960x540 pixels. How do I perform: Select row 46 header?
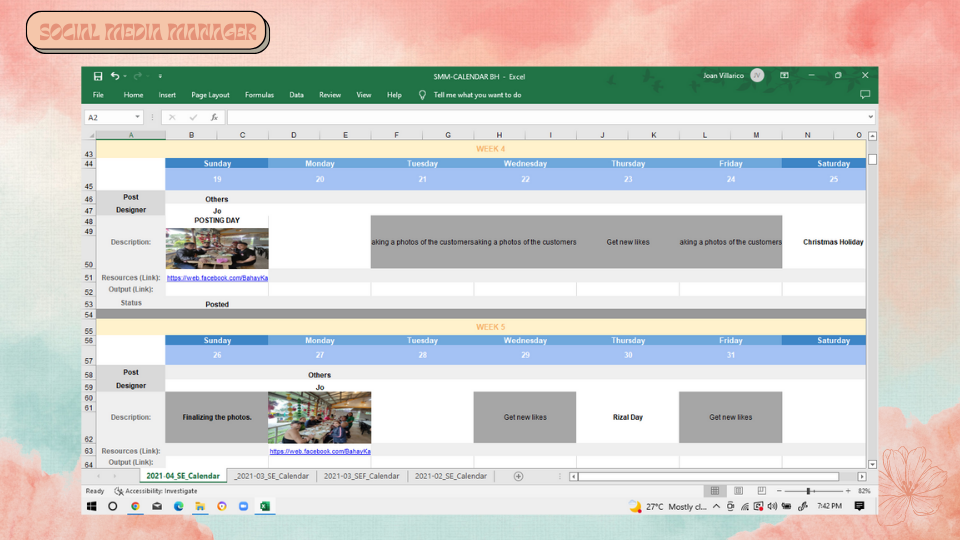point(89,199)
